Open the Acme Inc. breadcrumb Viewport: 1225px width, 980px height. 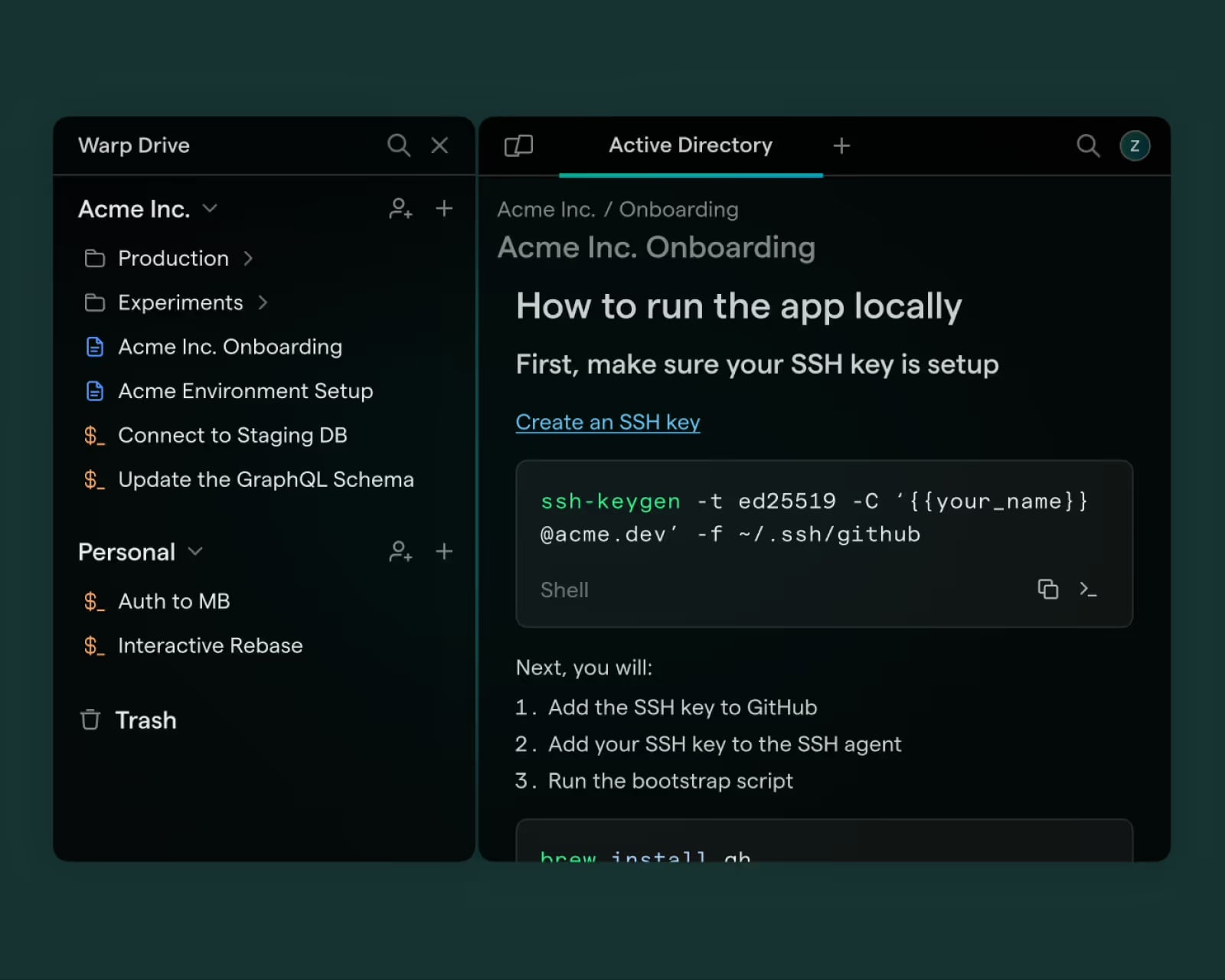tap(546, 209)
